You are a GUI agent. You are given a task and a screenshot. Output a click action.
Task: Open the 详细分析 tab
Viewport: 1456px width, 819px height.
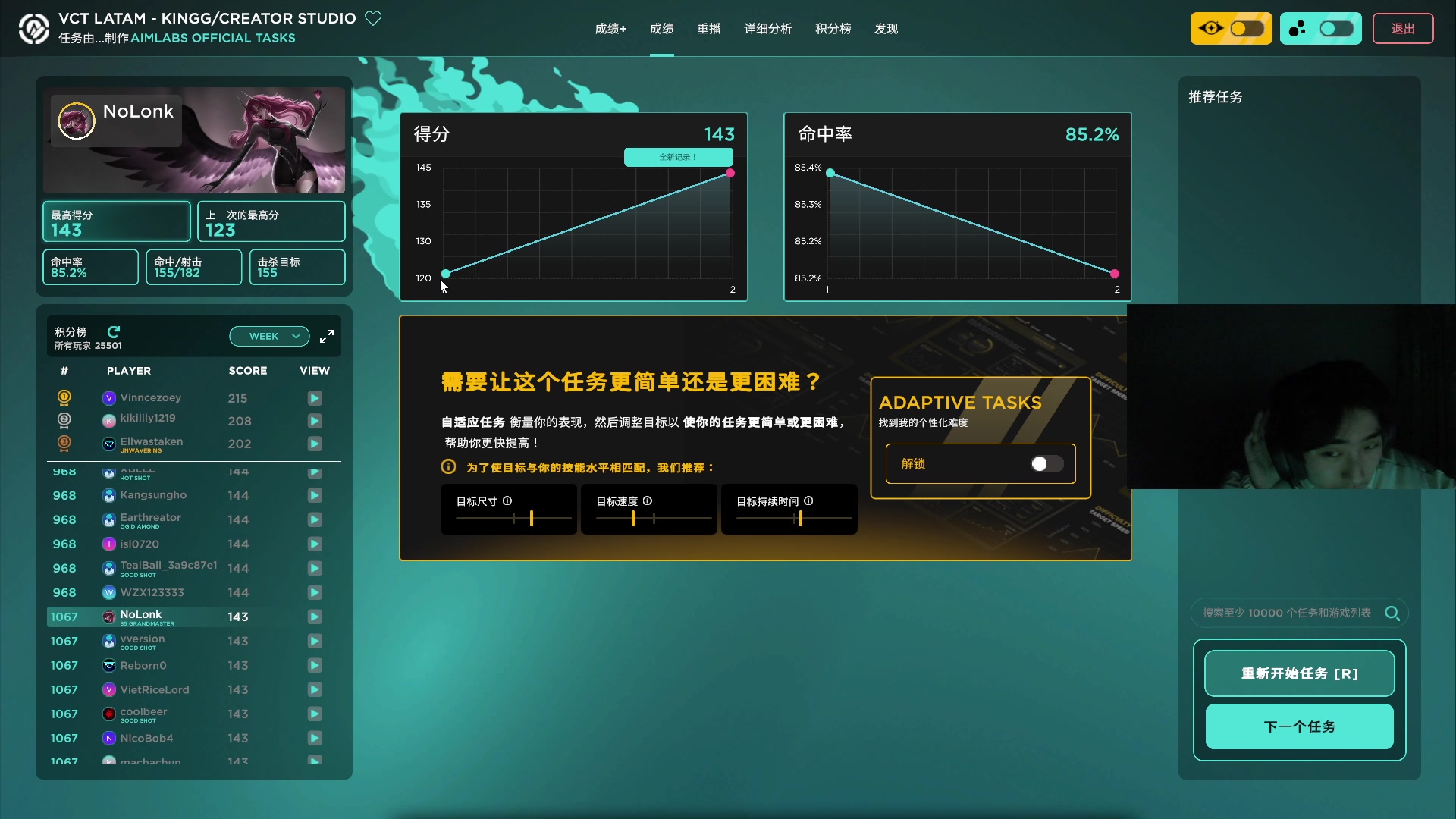click(x=767, y=29)
